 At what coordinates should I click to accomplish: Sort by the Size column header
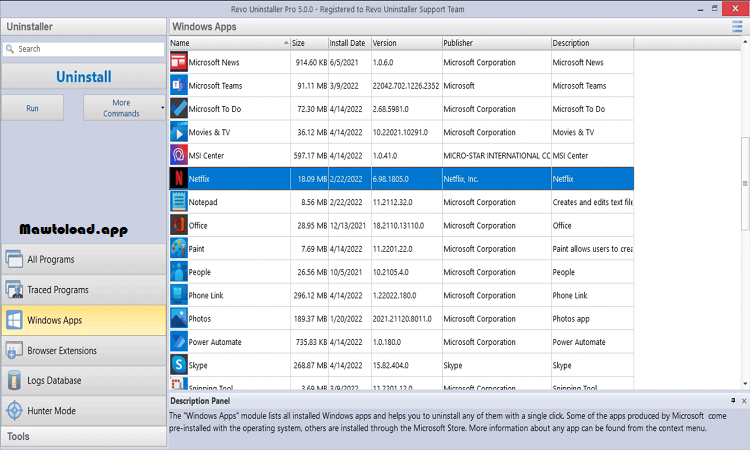[309, 43]
